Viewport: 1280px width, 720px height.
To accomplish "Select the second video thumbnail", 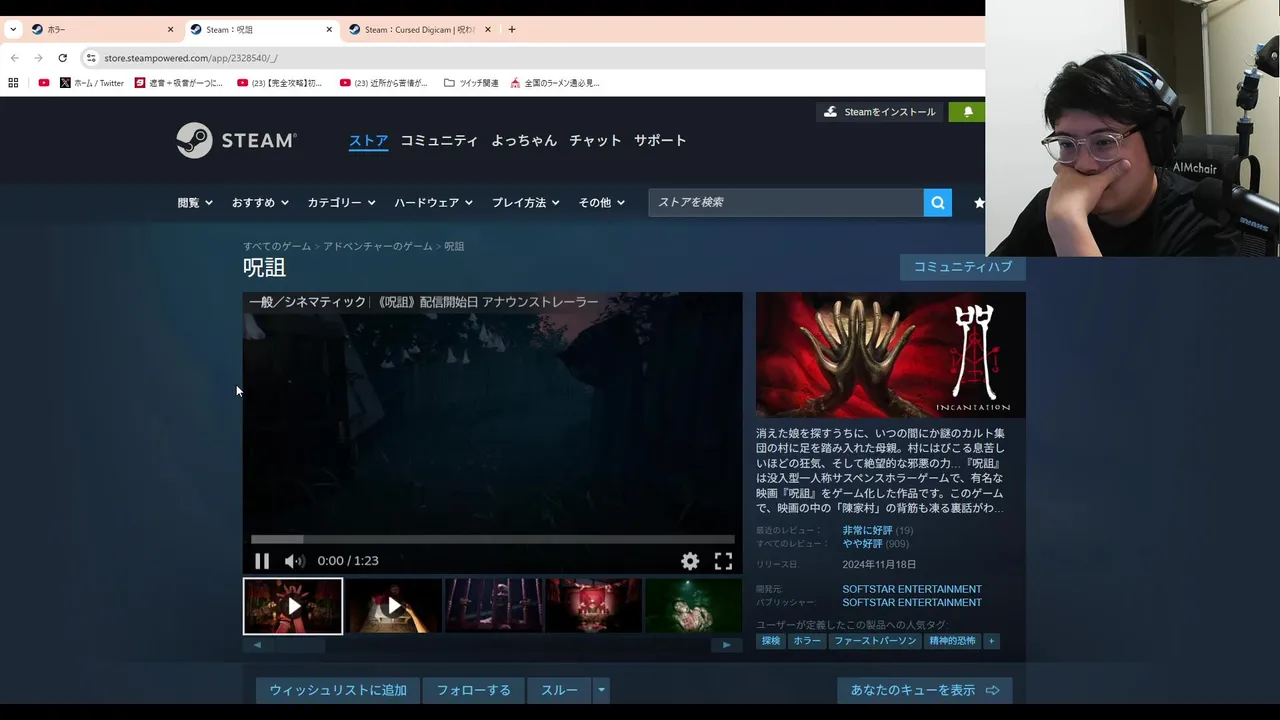I will [393, 606].
